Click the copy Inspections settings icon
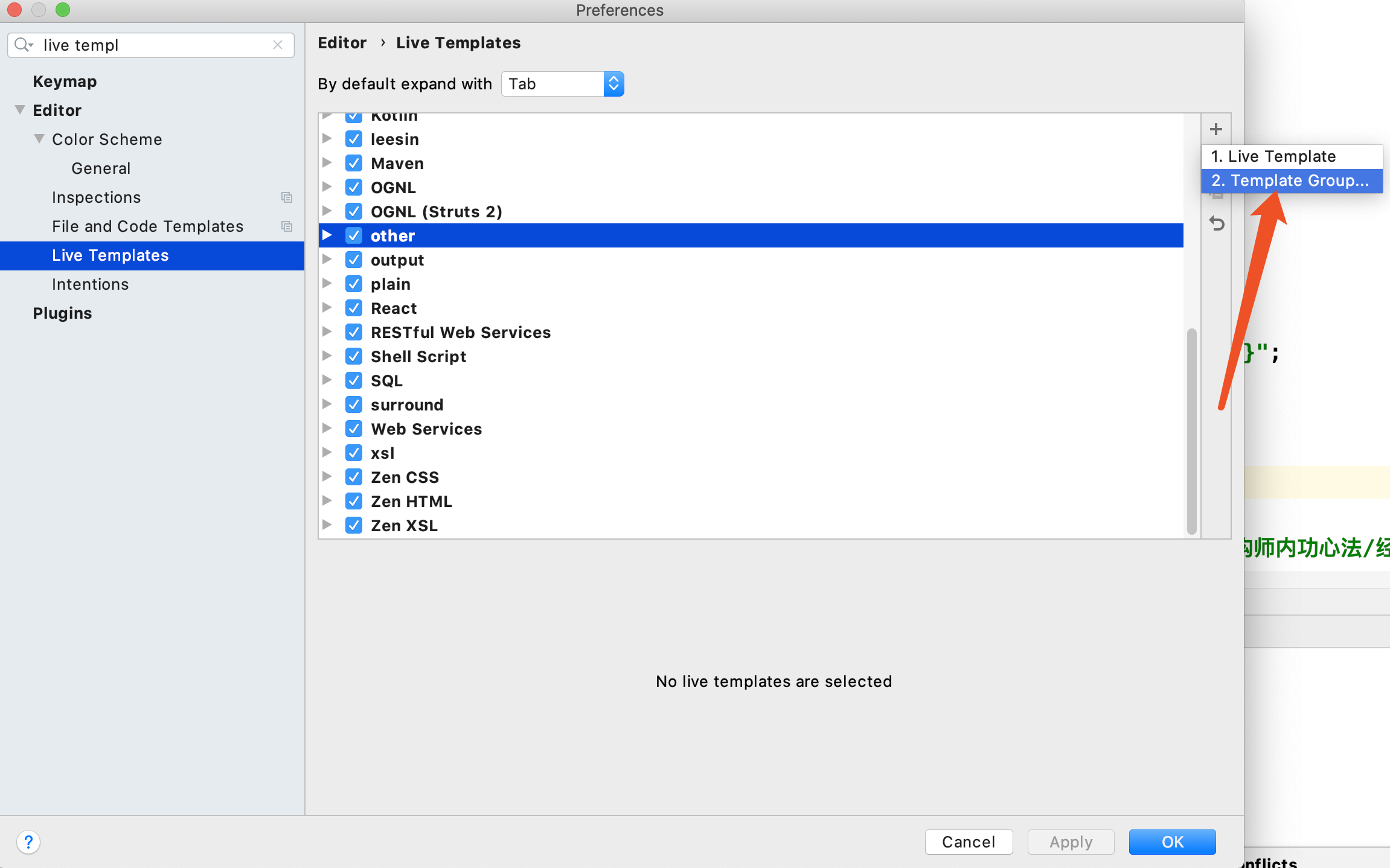1390x868 pixels. tap(287, 197)
